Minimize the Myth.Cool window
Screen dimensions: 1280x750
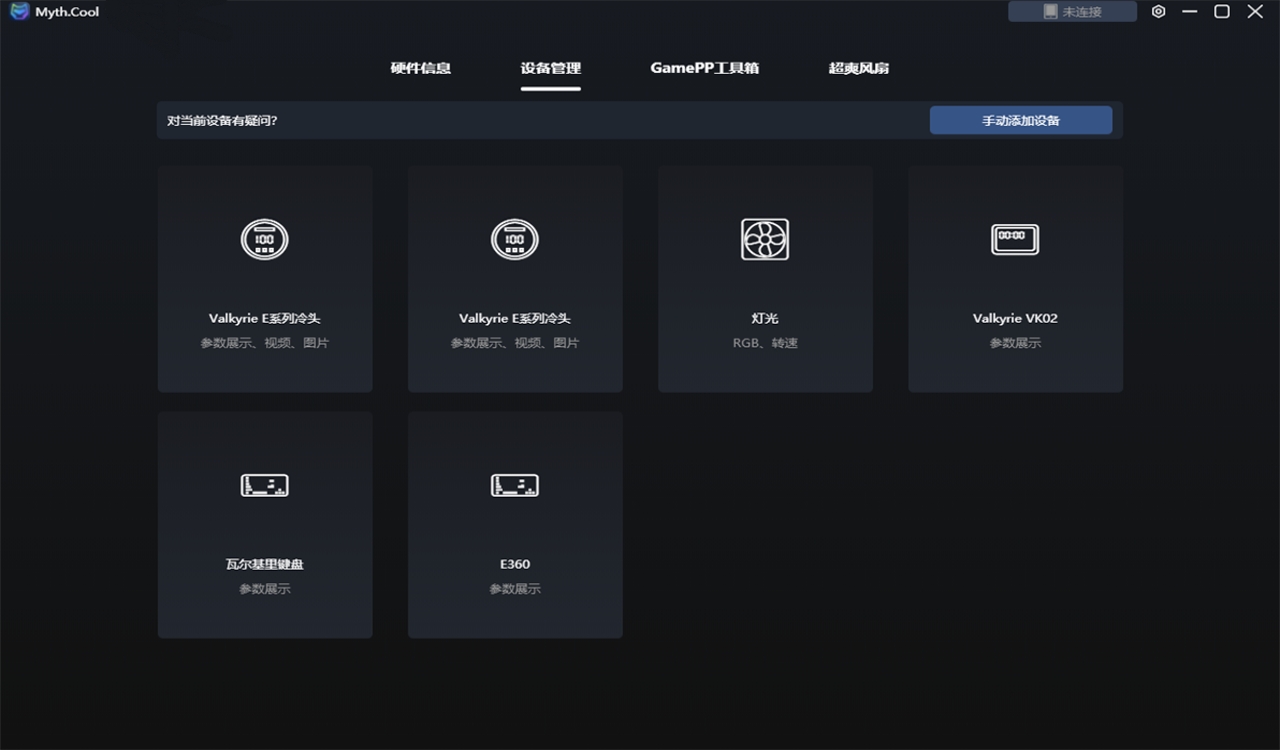point(1190,12)
